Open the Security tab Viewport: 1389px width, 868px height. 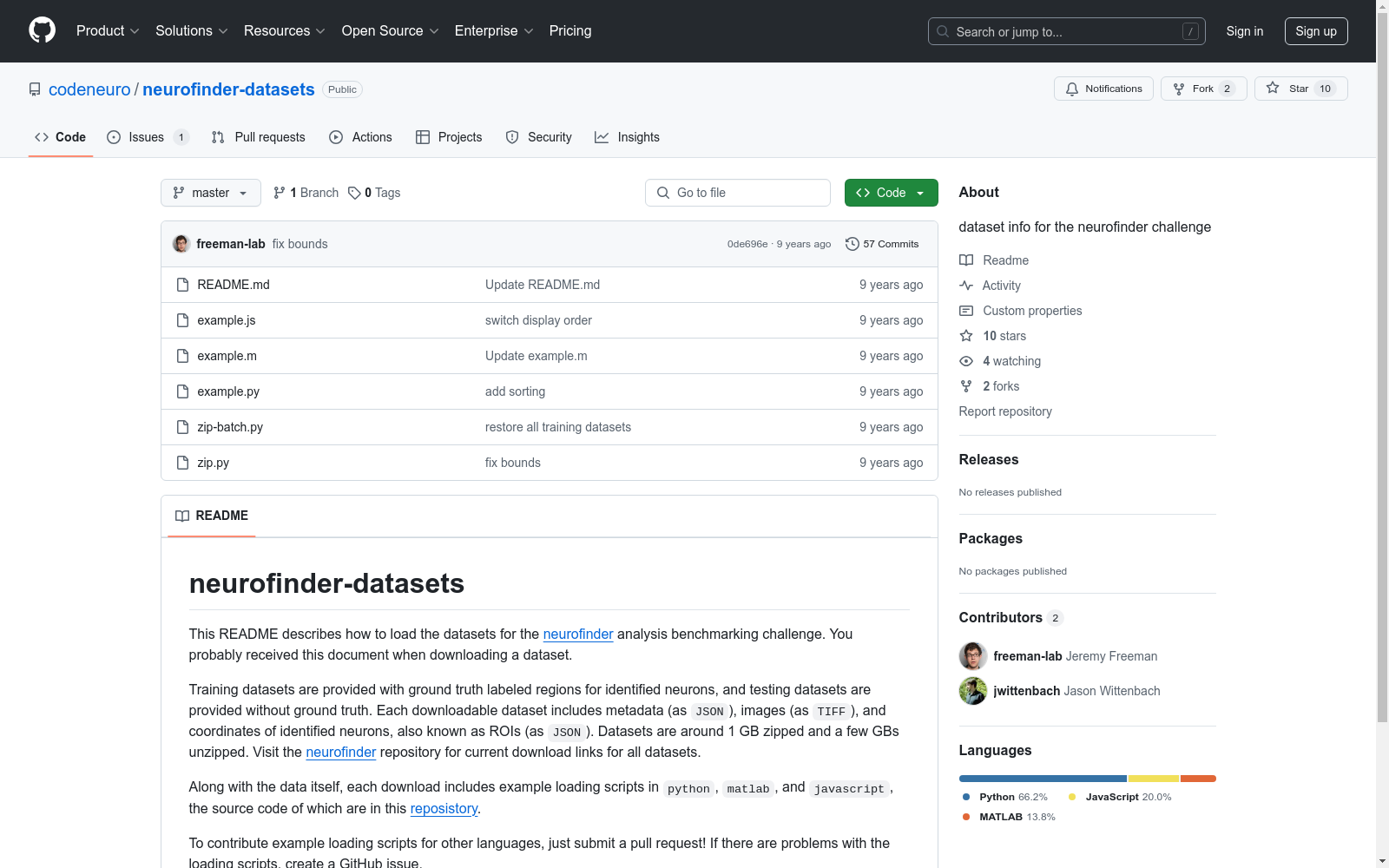(x=538, y=137)
